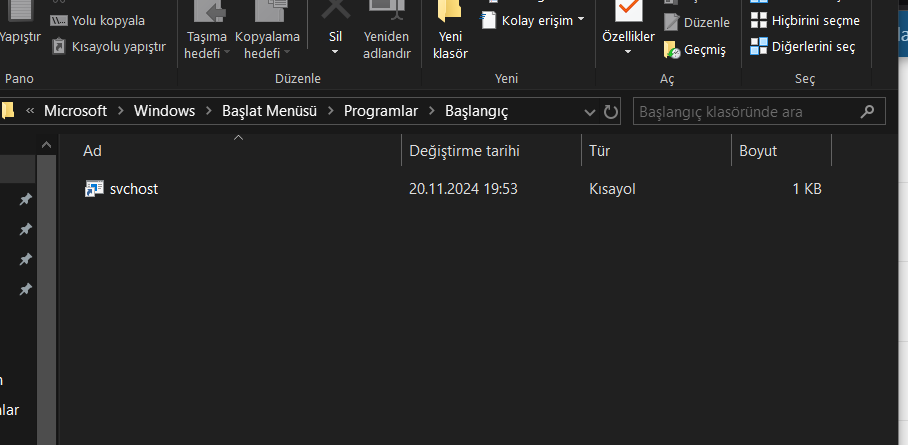
Task: Go to the Microsoft breadcrumb folder
Action: (75, 111)
